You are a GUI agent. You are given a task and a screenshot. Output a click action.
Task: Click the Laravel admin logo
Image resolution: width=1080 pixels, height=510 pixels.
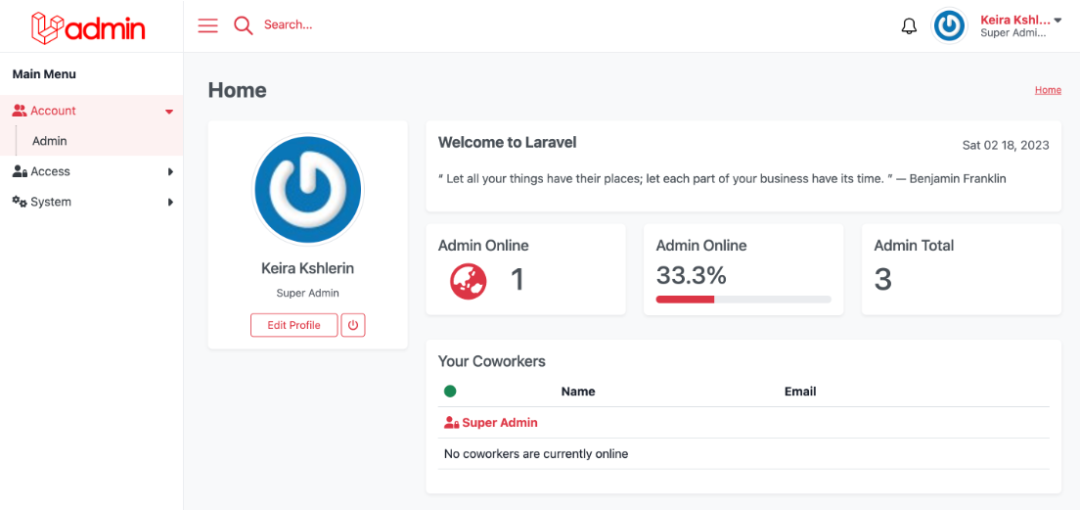[x=88, y=28]
